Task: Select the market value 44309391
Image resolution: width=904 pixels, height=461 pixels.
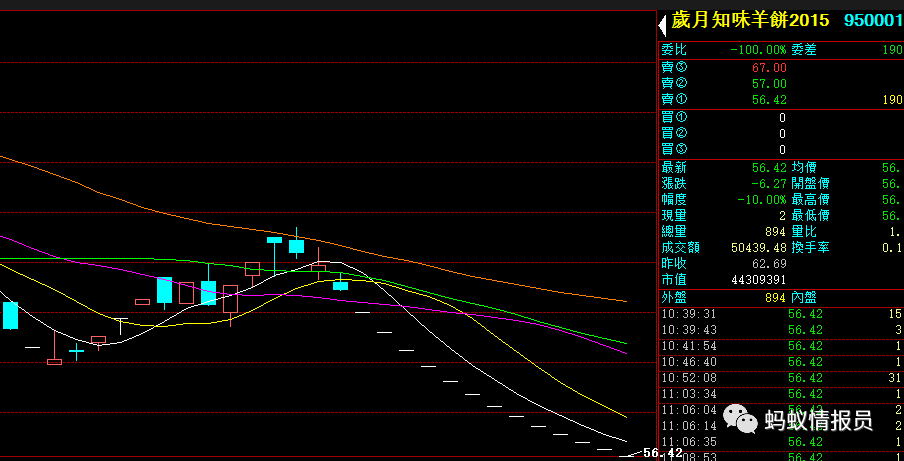Action: (x=759, y=281)
